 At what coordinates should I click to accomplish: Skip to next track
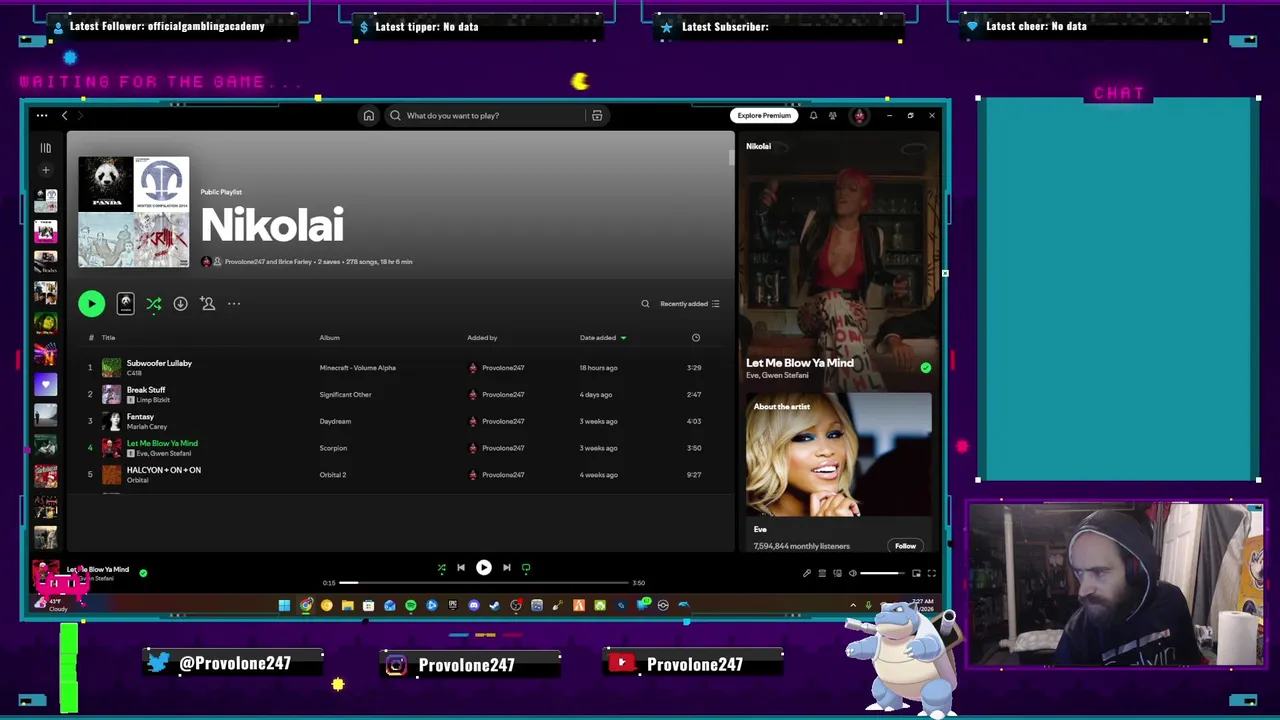point(506,568)
